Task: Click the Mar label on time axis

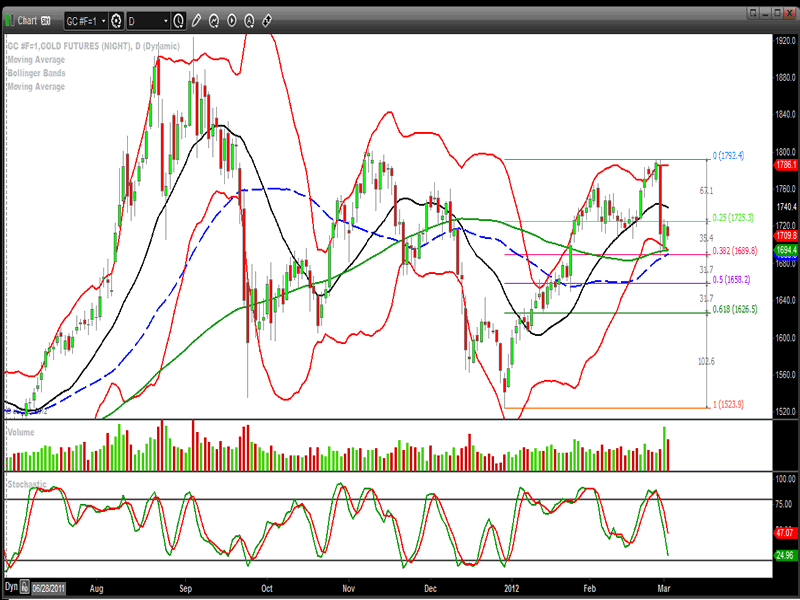Action: click(664, 588)
